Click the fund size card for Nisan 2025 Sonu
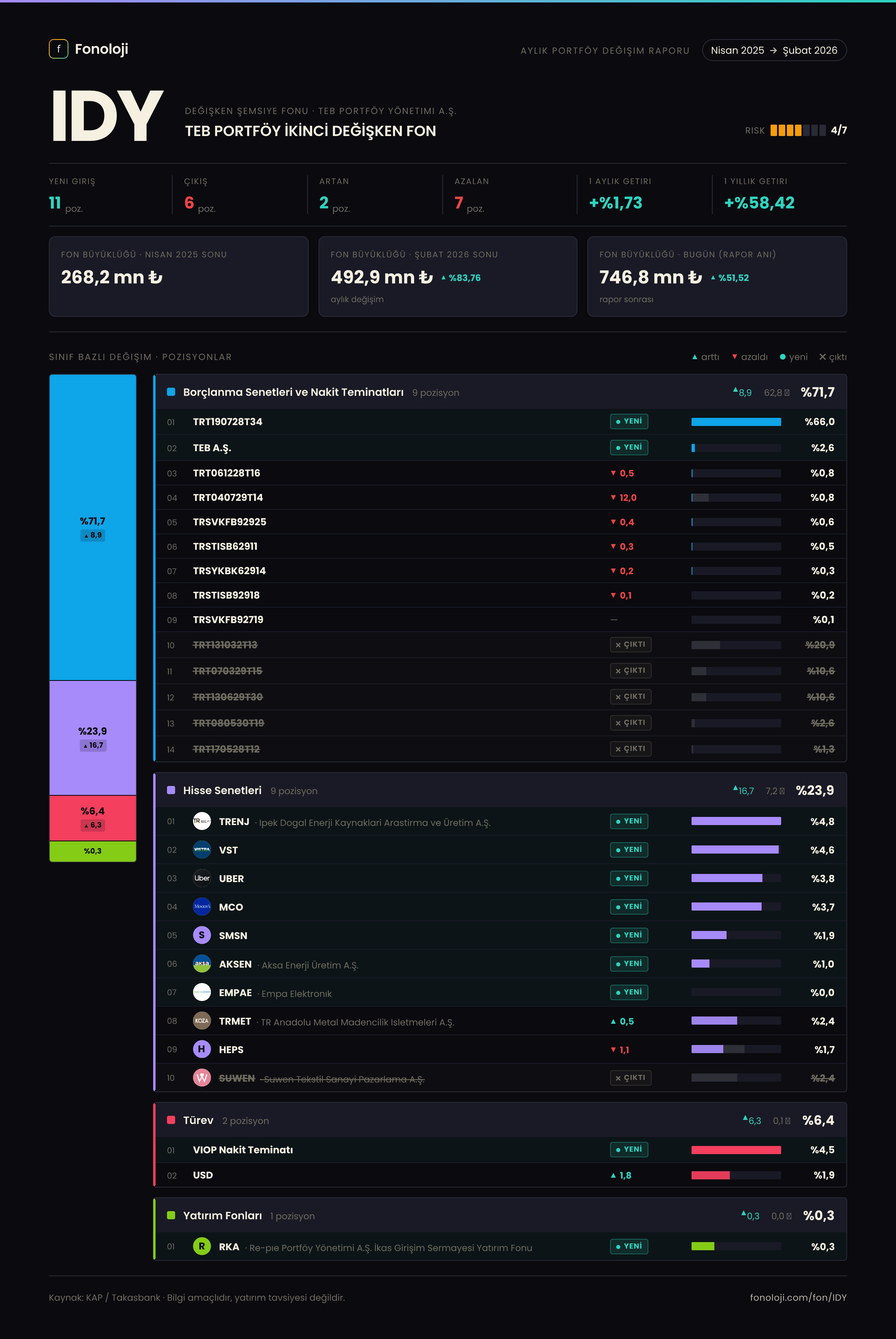 [179, 276]
